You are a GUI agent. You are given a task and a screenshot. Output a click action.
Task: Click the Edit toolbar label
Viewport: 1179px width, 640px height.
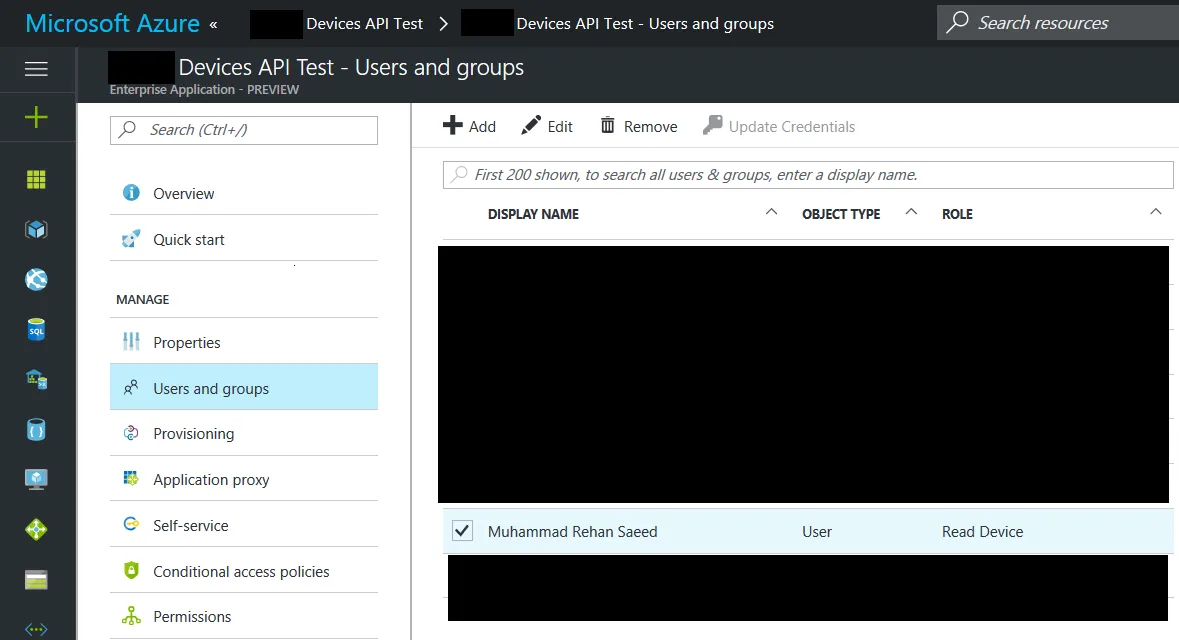[x=559, y=126]
